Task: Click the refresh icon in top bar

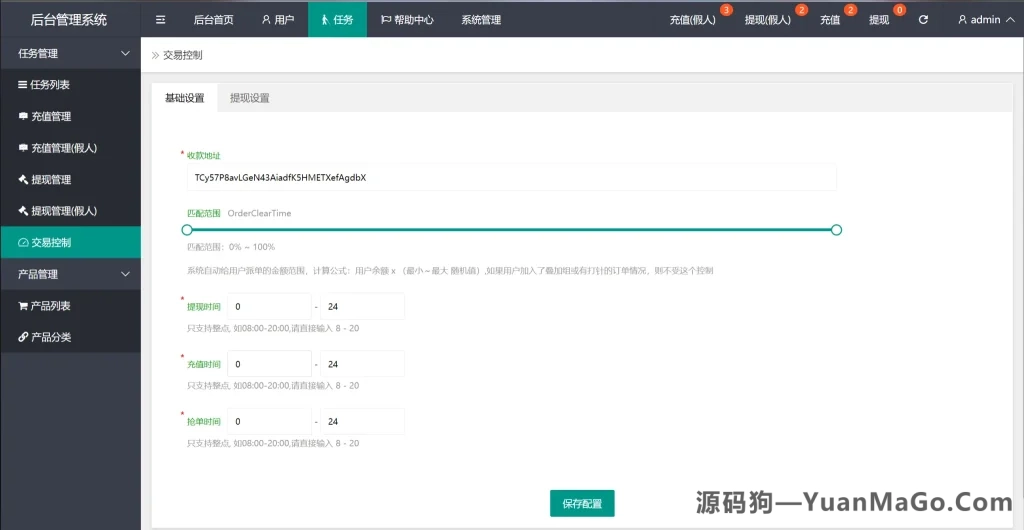Action: coord(923,20)
